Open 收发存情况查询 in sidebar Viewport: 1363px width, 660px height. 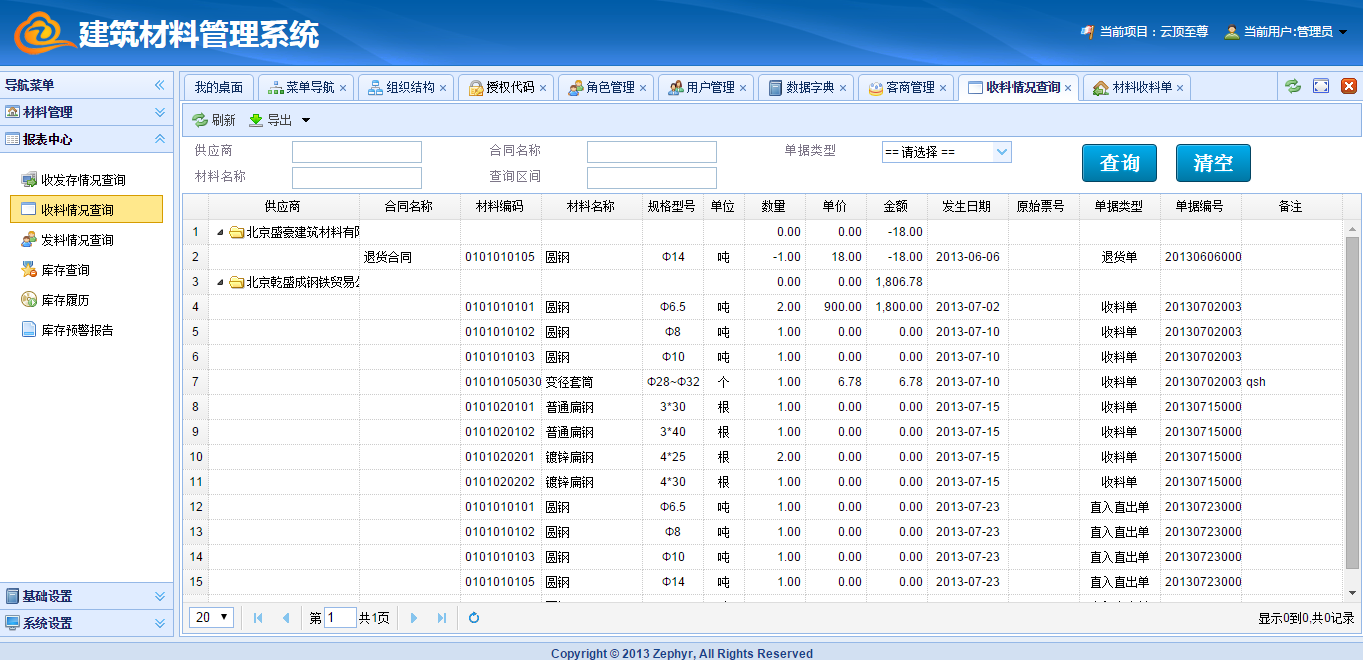[x=83, y=180]
